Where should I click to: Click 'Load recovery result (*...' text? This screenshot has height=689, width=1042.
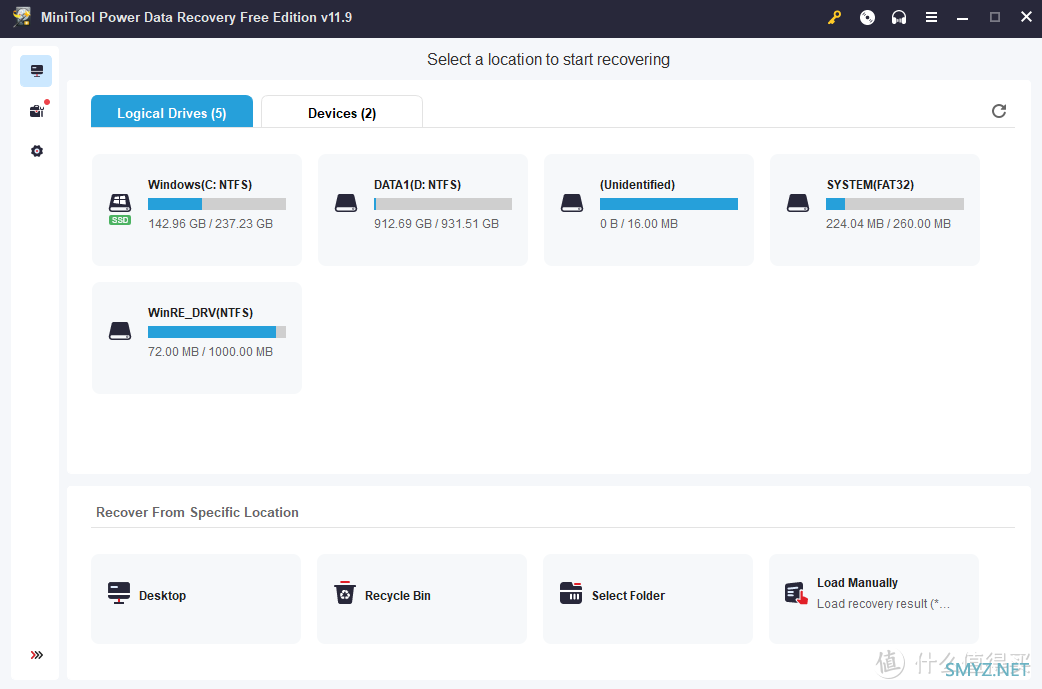pos(883,604)
